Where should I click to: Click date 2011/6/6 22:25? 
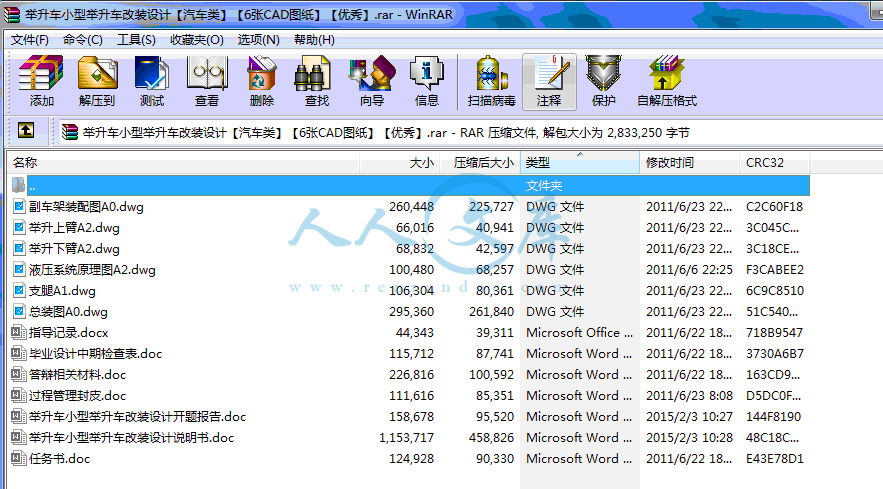click(x=689, y=270)
